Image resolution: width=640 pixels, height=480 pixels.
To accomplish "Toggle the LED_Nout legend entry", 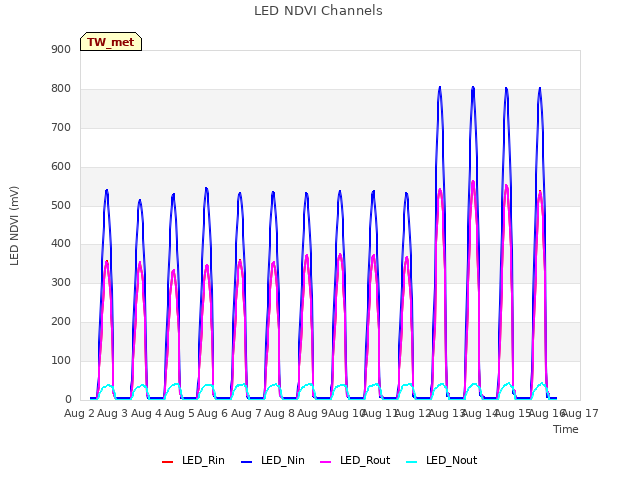I will [442, 460].
